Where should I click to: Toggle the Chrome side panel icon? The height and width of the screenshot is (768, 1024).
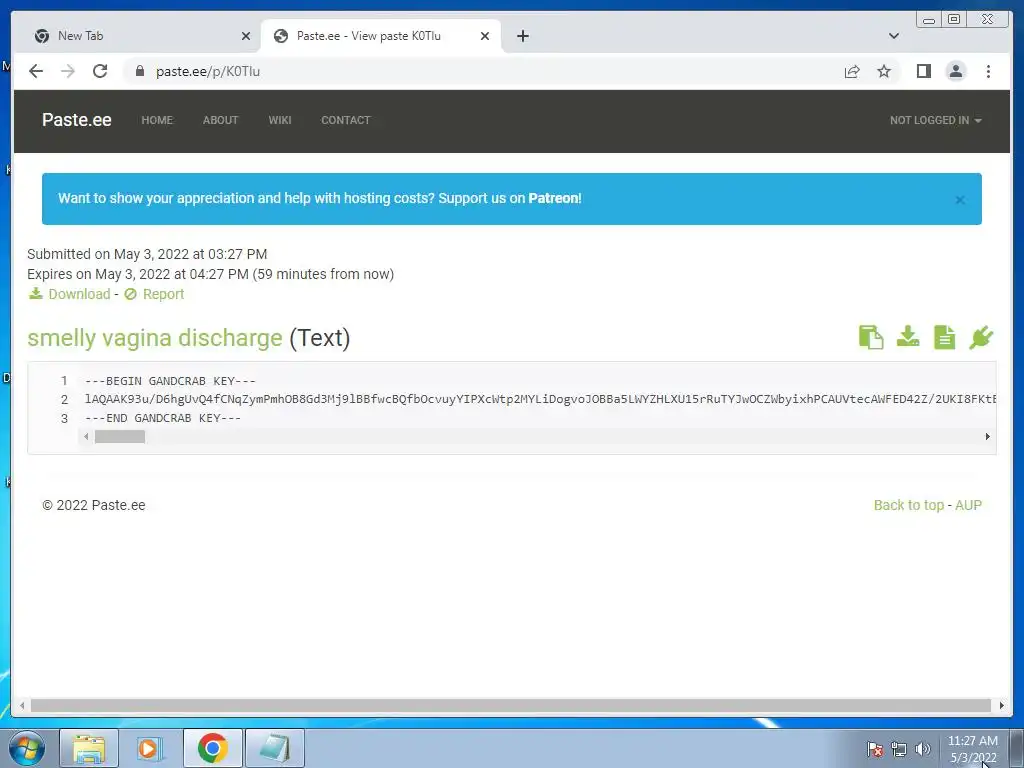tap(923, 71)
